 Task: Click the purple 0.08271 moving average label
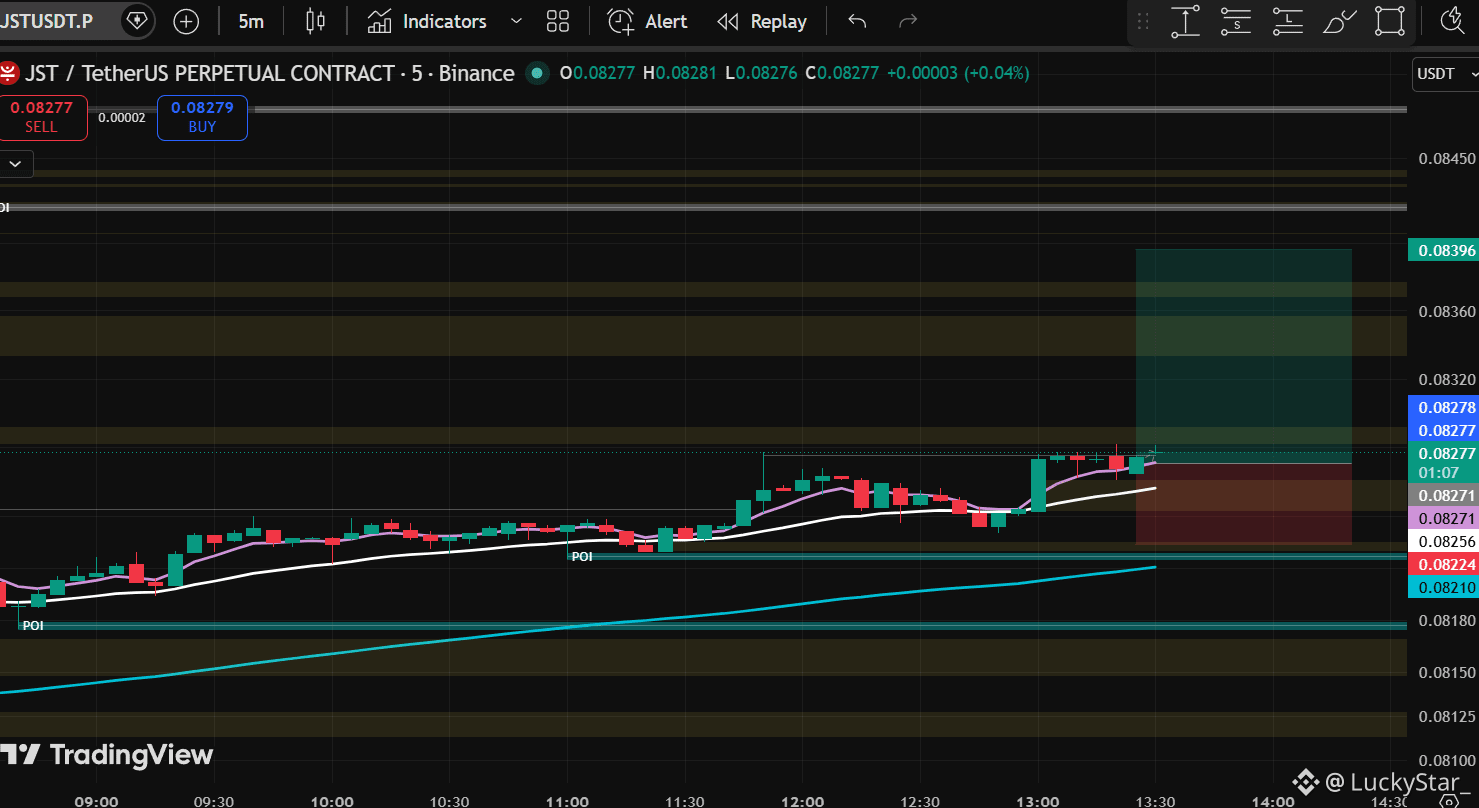1443,518
